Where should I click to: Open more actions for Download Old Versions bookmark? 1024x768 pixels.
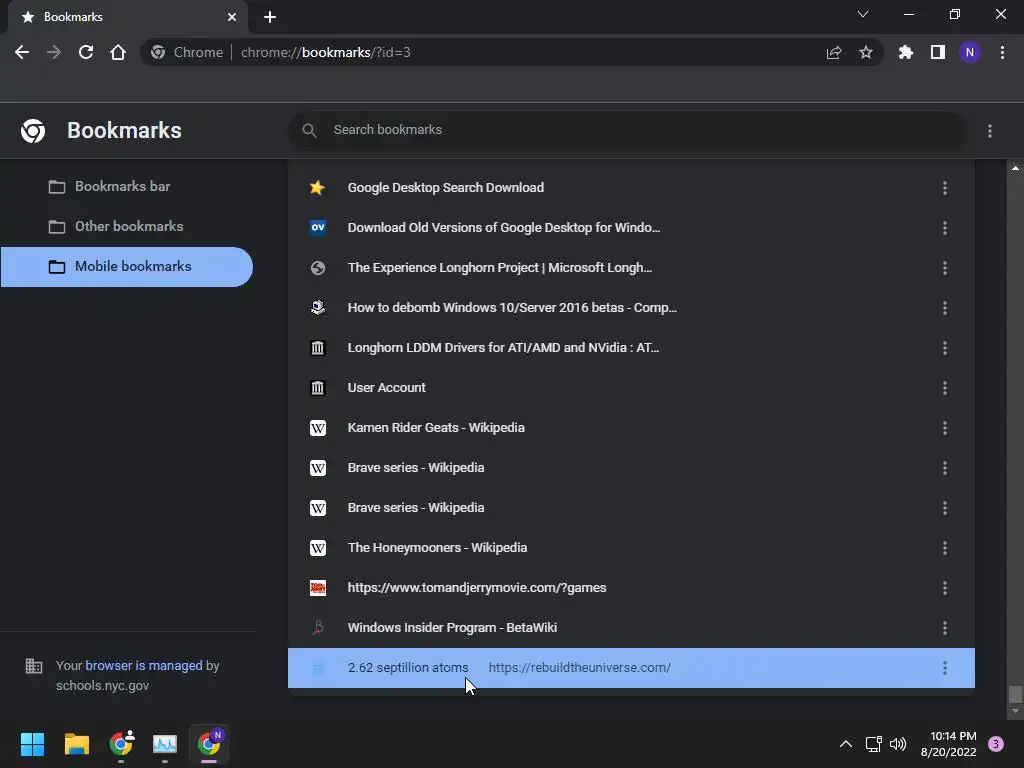[944, 228]
